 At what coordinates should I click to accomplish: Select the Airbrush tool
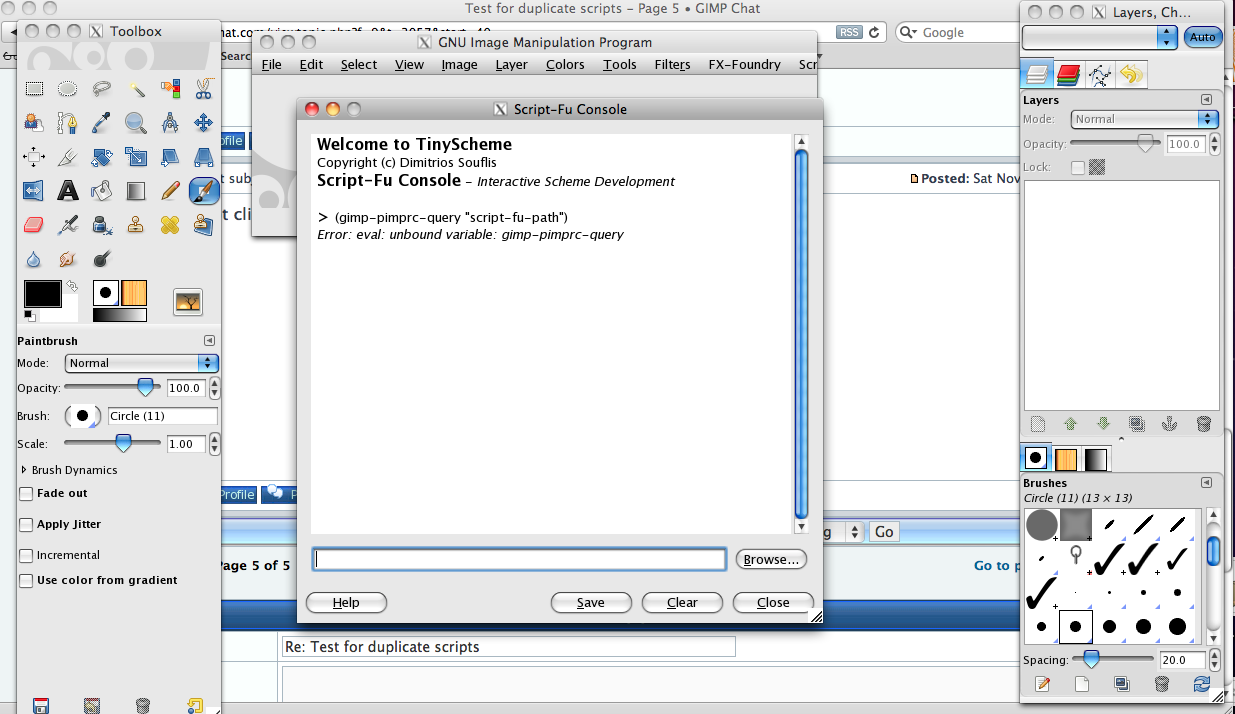pos(68,224)
